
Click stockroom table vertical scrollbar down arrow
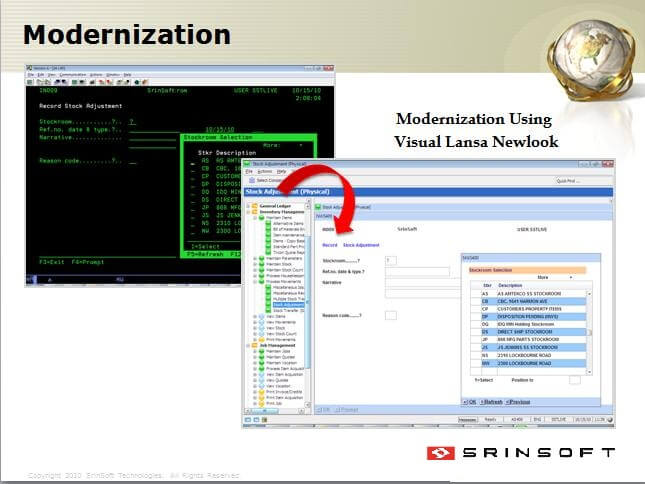pyautogui.click(x=589, y=371)
